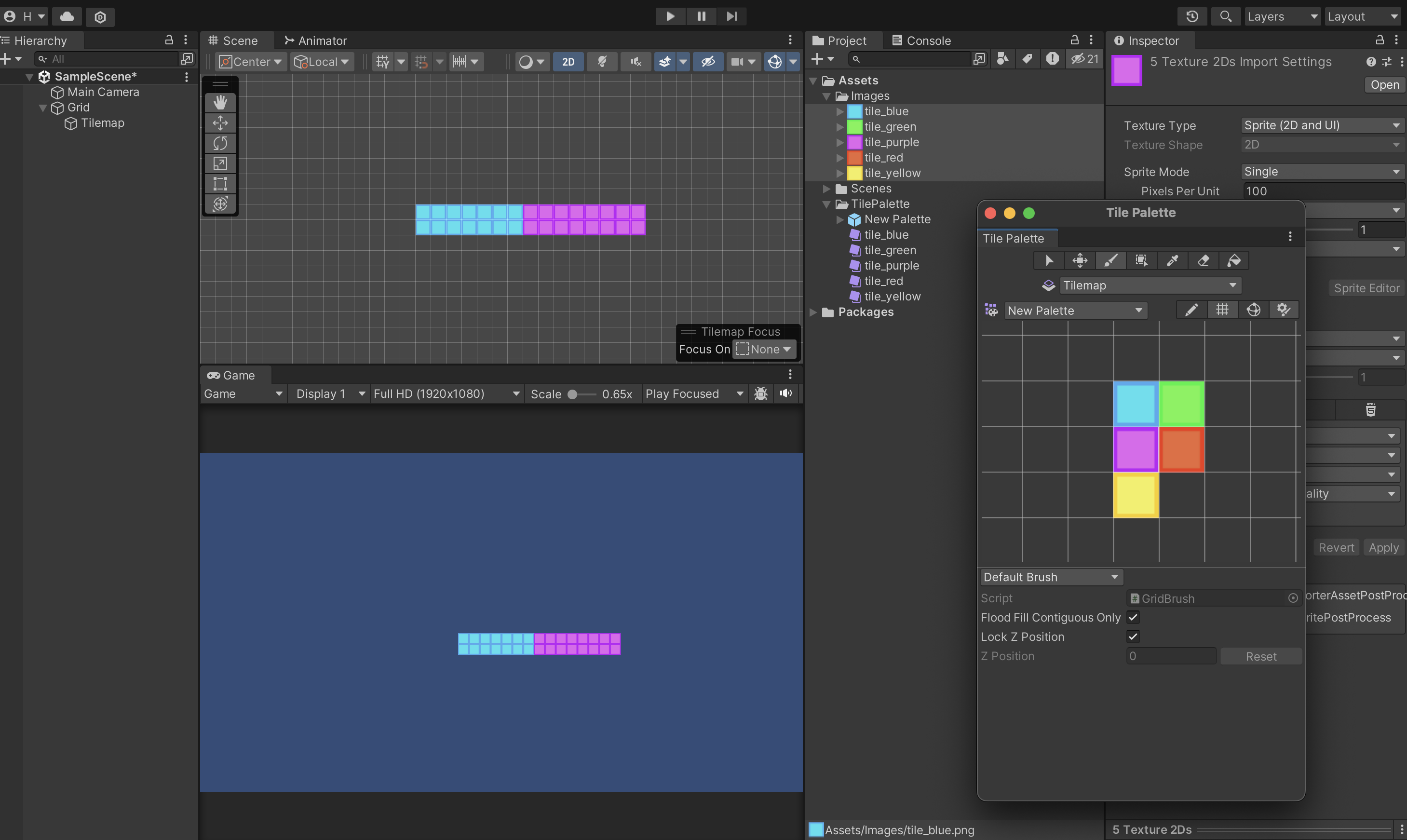The image size is (1407, 840).
Task: Switch to the Animator tab
Action: point(315,41)
